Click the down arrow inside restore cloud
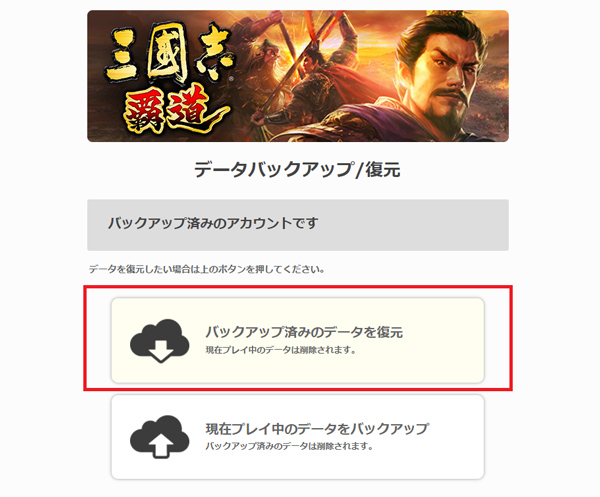600x497 pixels. [161, 351]
